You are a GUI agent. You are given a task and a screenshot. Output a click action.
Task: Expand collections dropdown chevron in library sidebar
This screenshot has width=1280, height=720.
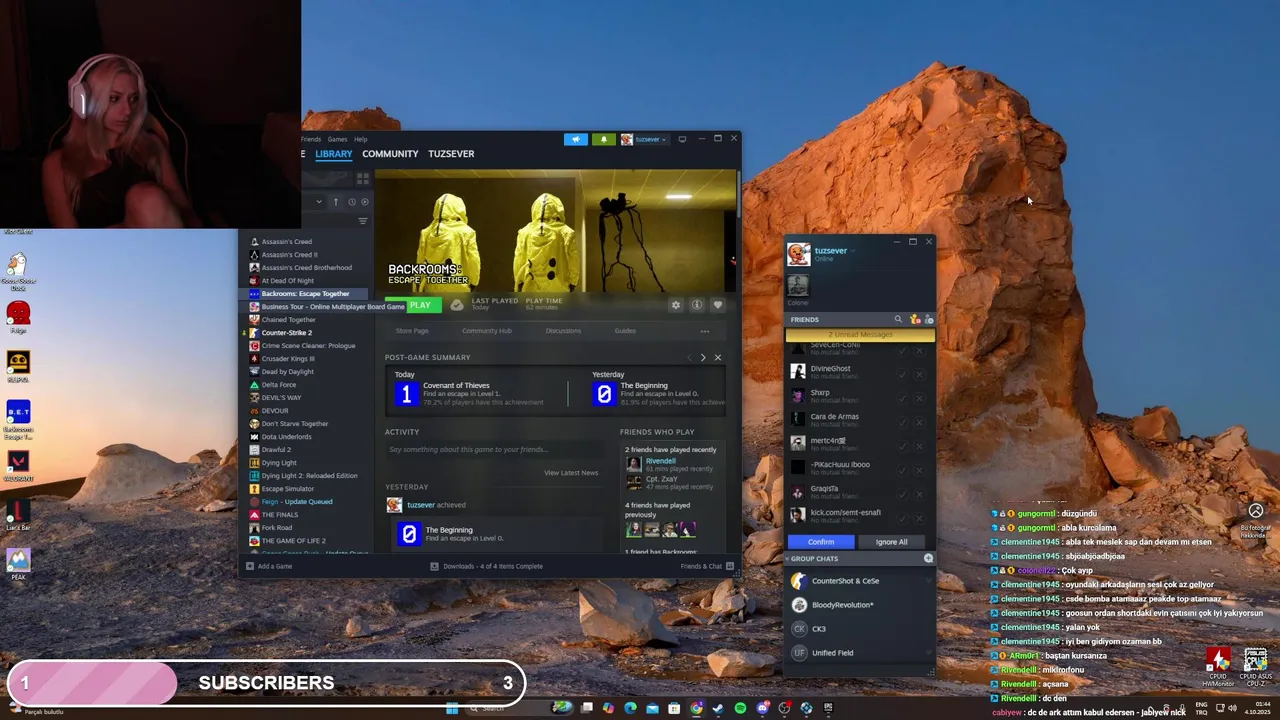click(319, 202)
